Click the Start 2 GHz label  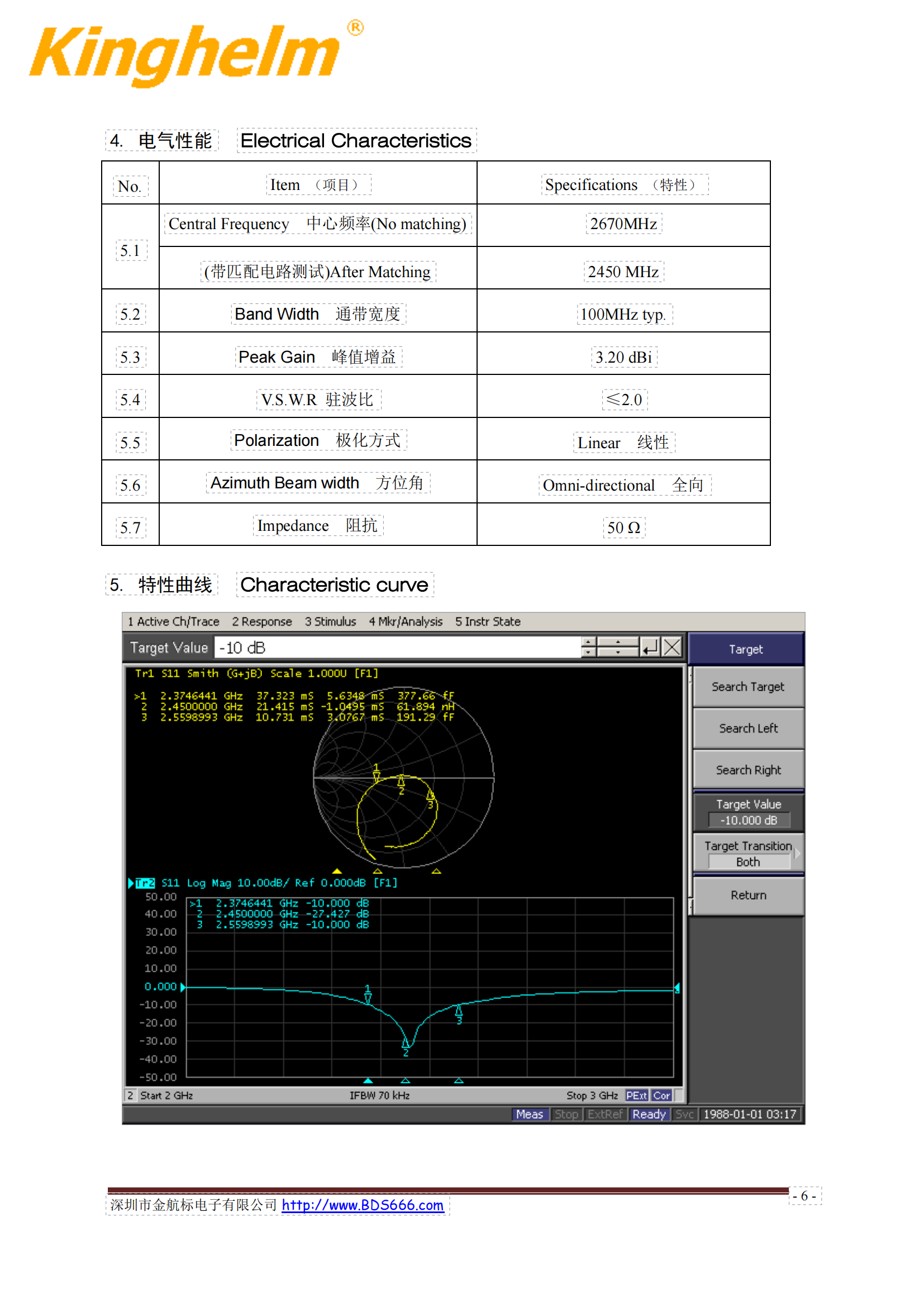tap(166, 1096)
